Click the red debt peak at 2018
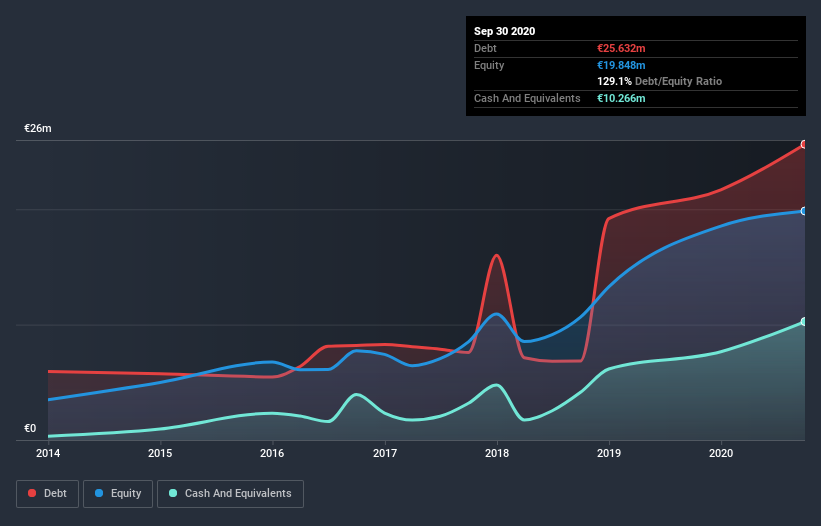Screen dimensions: 821x526 coord(497,255)
